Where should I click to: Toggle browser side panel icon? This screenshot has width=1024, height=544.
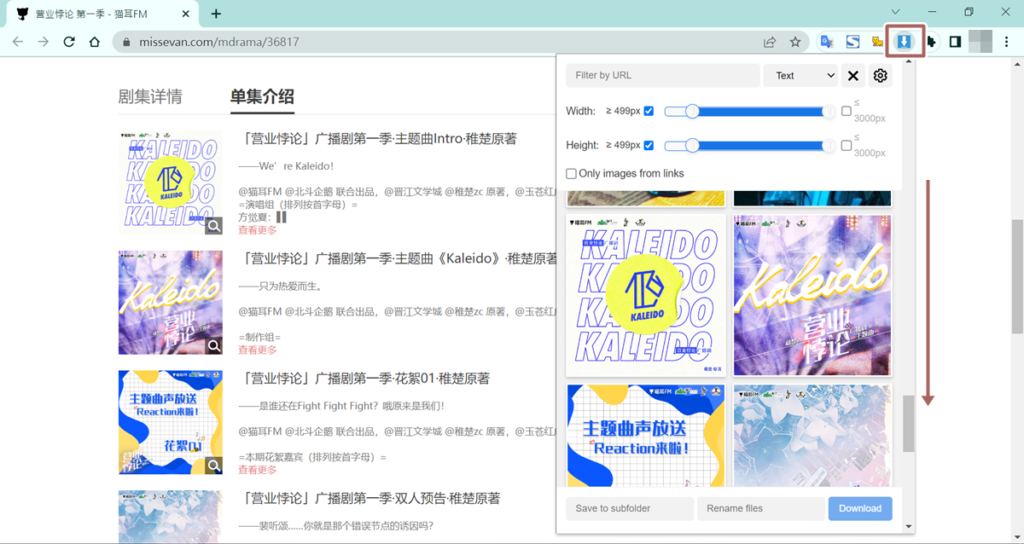[x=955, y=42]
